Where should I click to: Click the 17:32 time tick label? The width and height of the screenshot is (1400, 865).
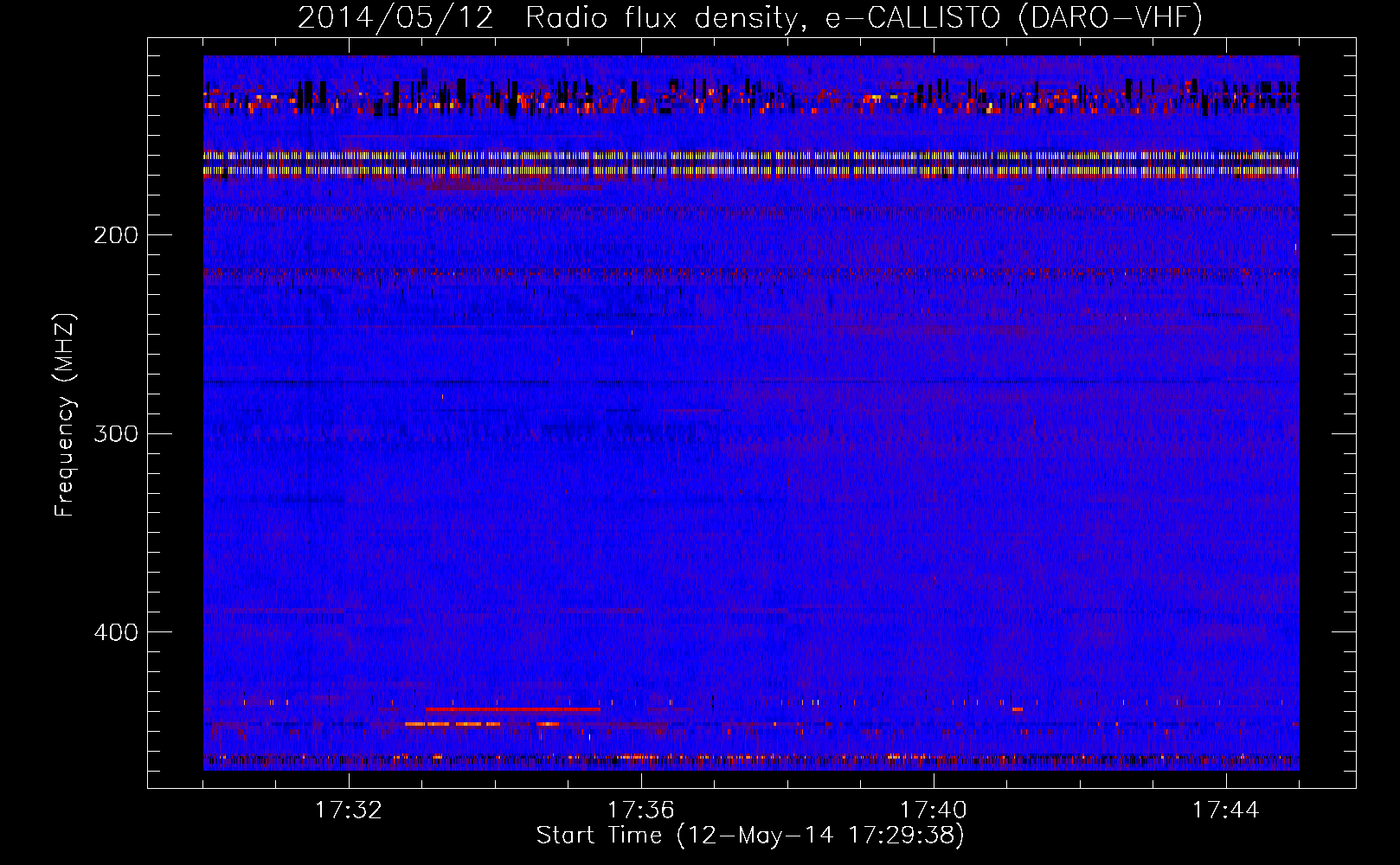349,811
